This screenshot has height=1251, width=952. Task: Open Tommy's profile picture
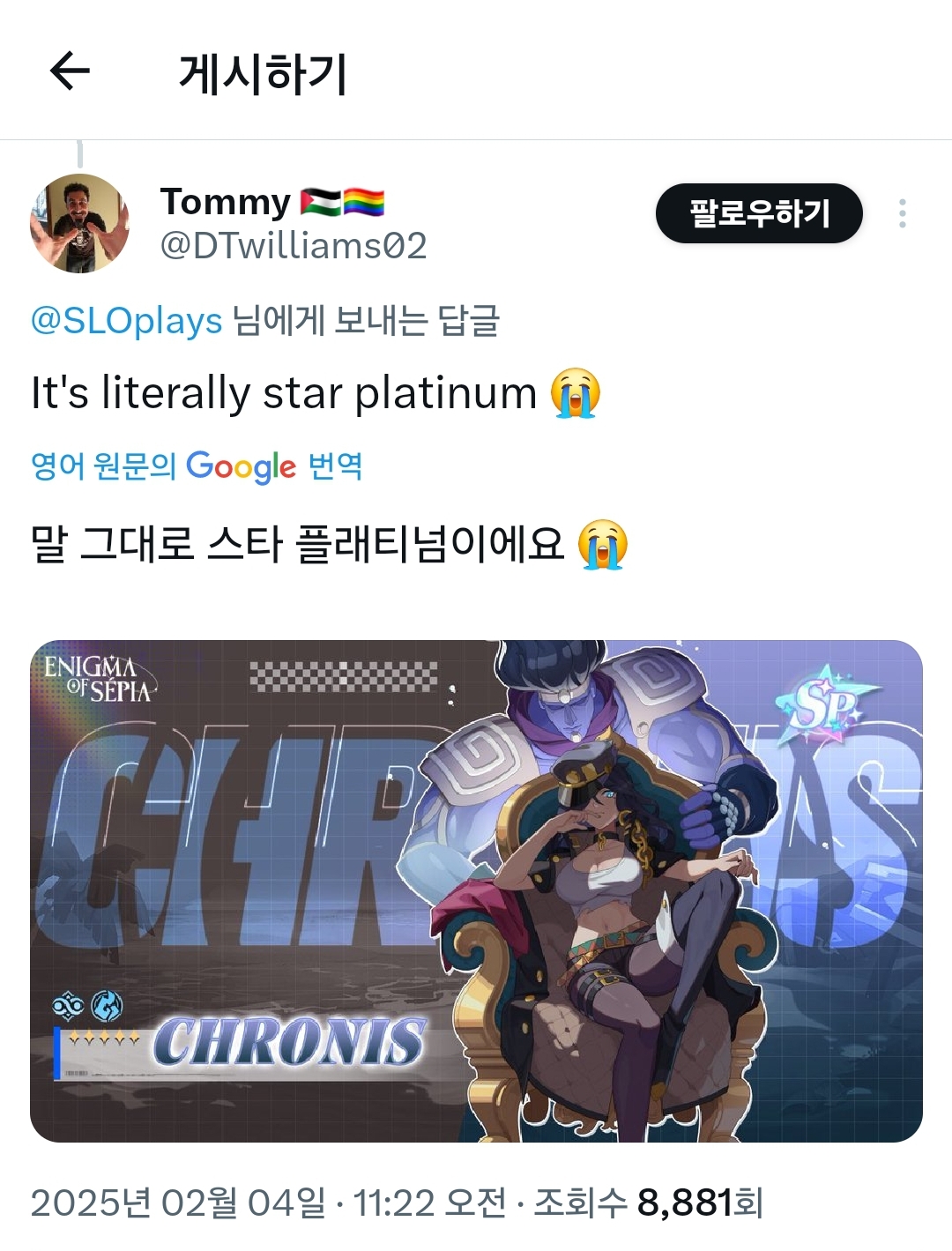(x=79, y=223)
